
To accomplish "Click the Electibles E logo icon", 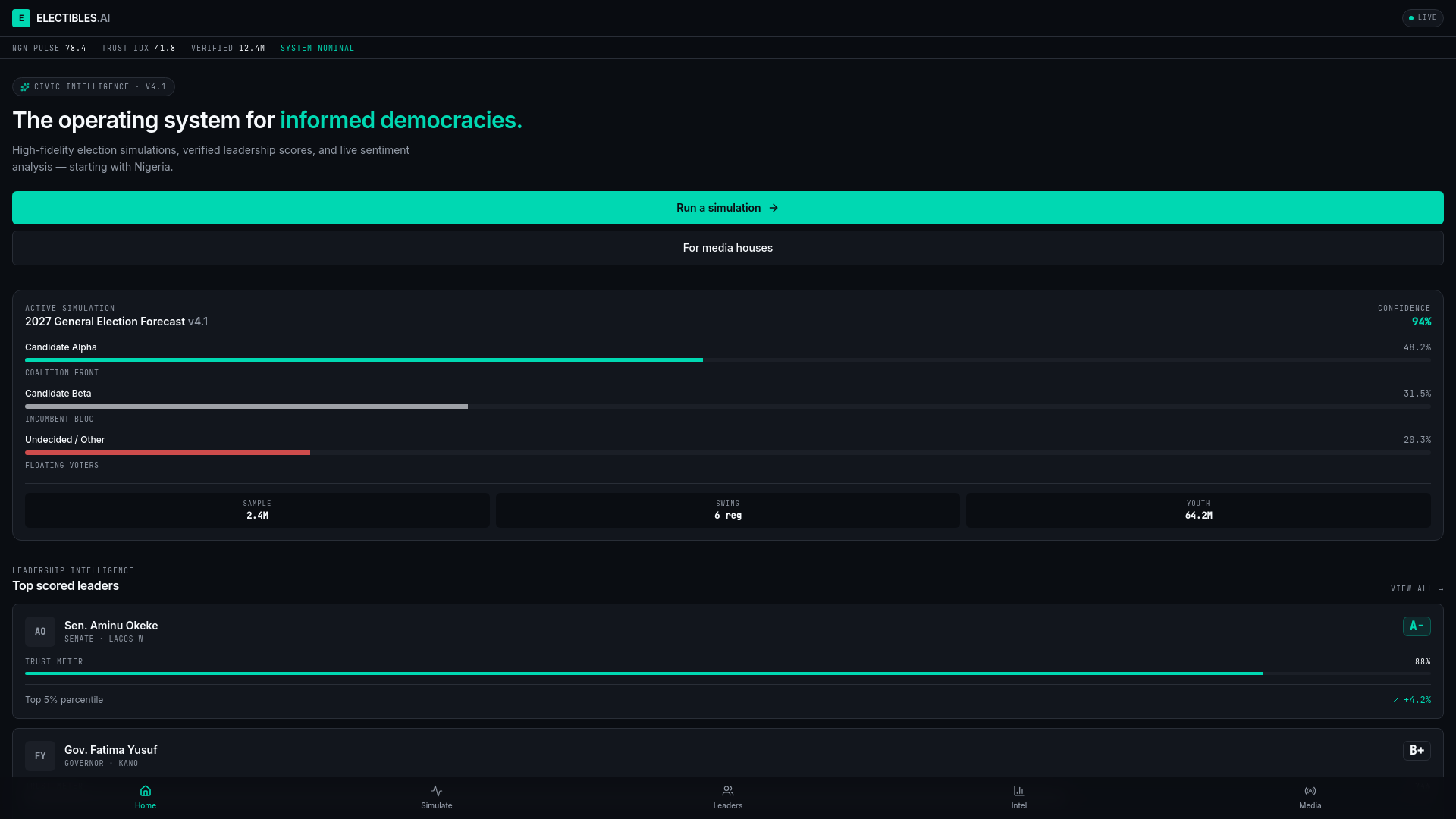I will tap(21, 18).
